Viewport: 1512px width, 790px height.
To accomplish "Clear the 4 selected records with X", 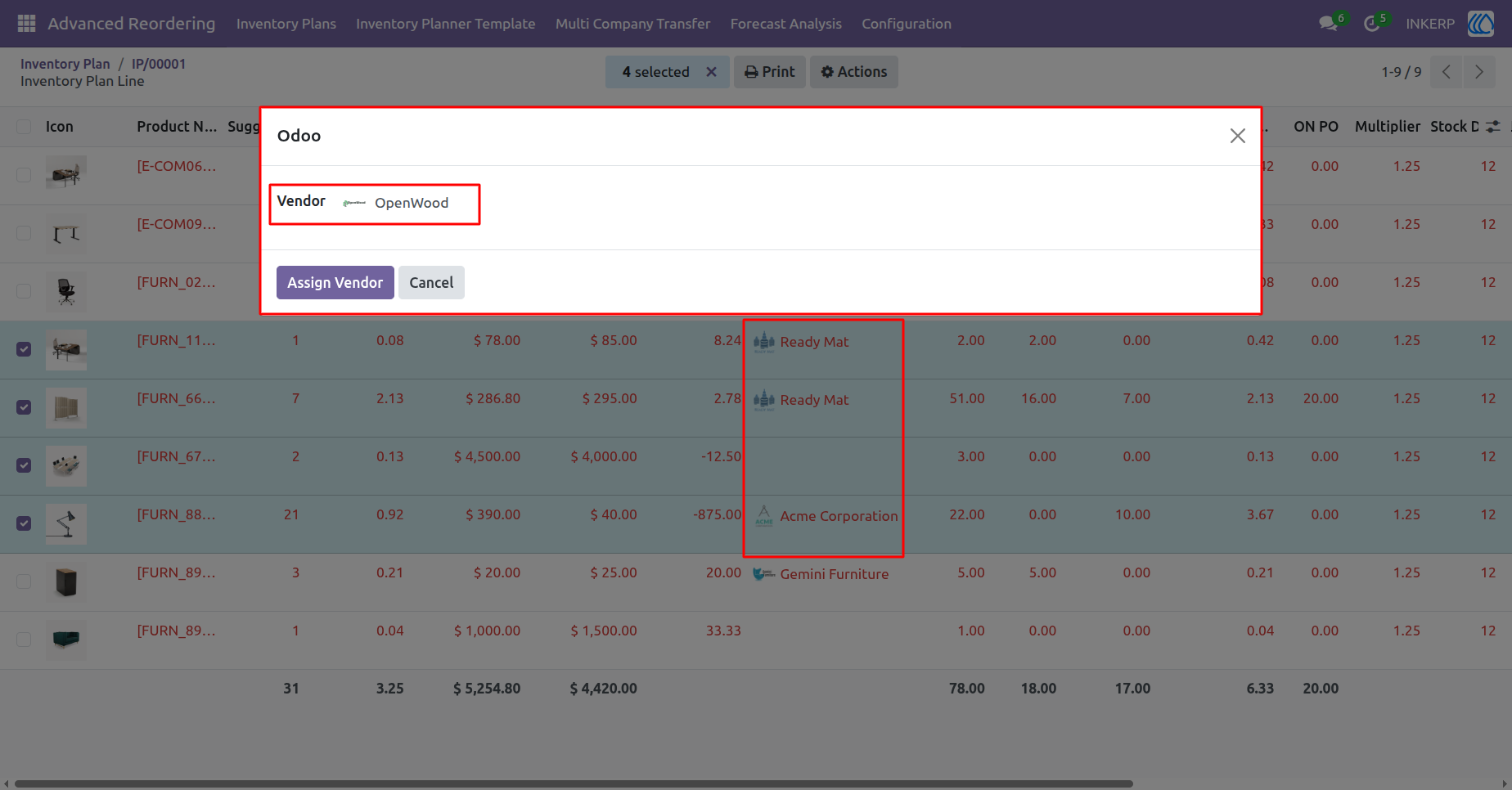I will [x=711, y=72].
